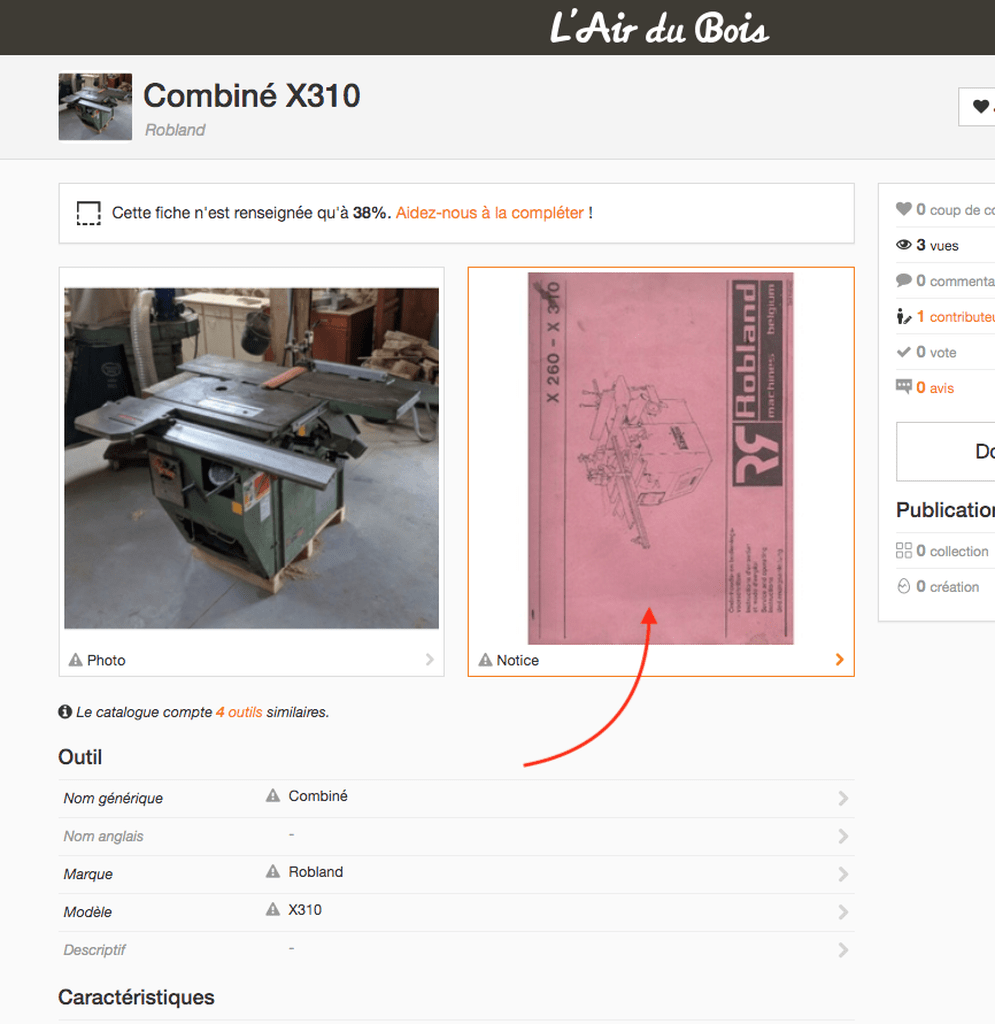Open the 'Aidez-nous à la compléter' link
This screenshot has height=1024, width=995.
(490, 213)
